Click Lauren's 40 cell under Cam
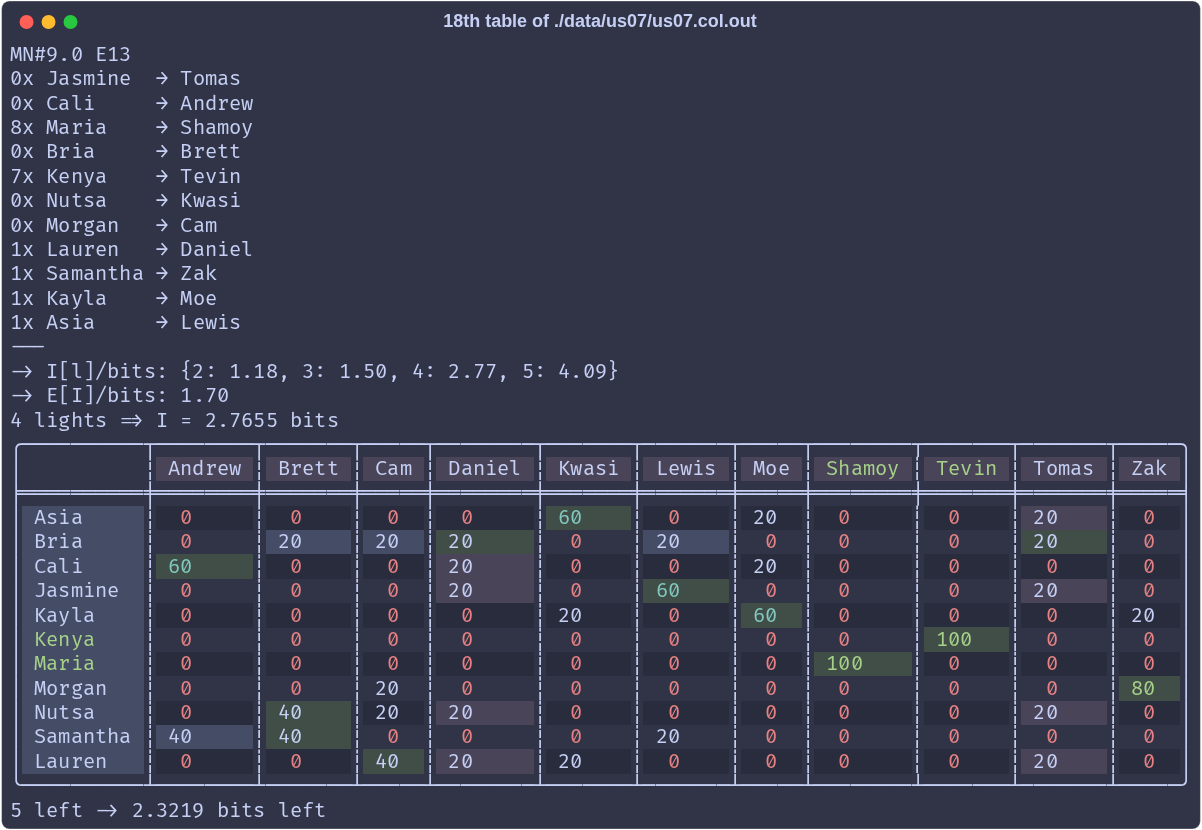This screenshot has width=1202, height=830. coord(393,761)
